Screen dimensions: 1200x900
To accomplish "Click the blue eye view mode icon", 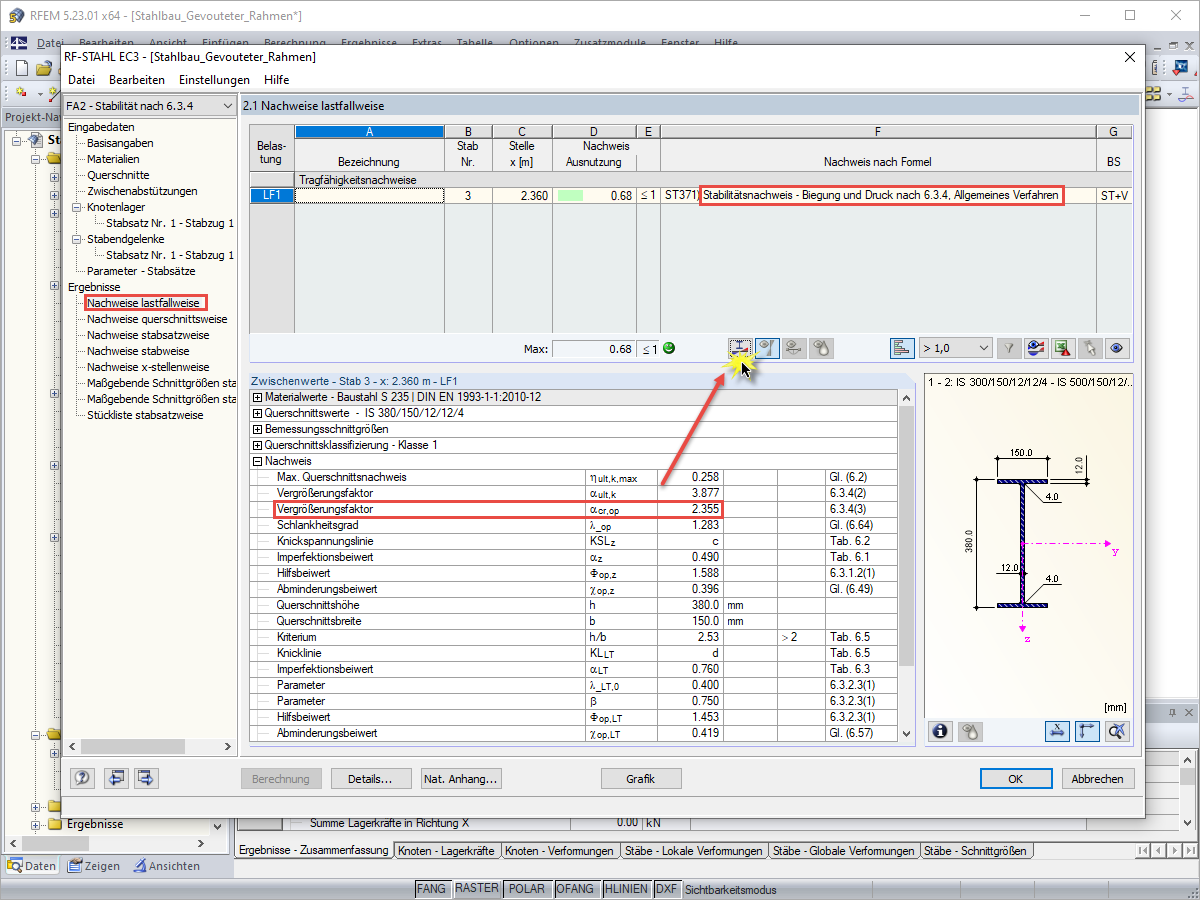I will [1117, 348].
